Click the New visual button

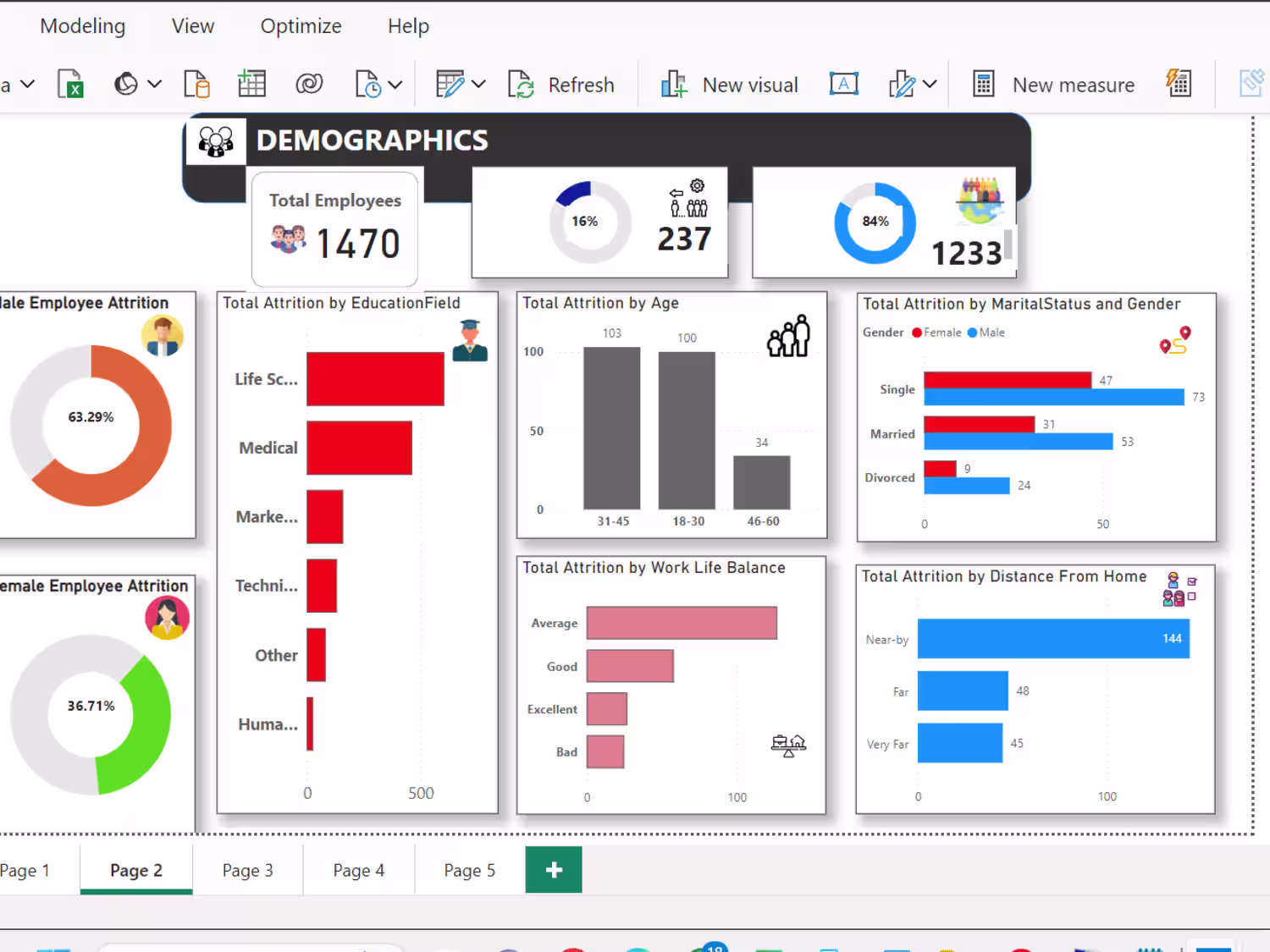(729, 85)
